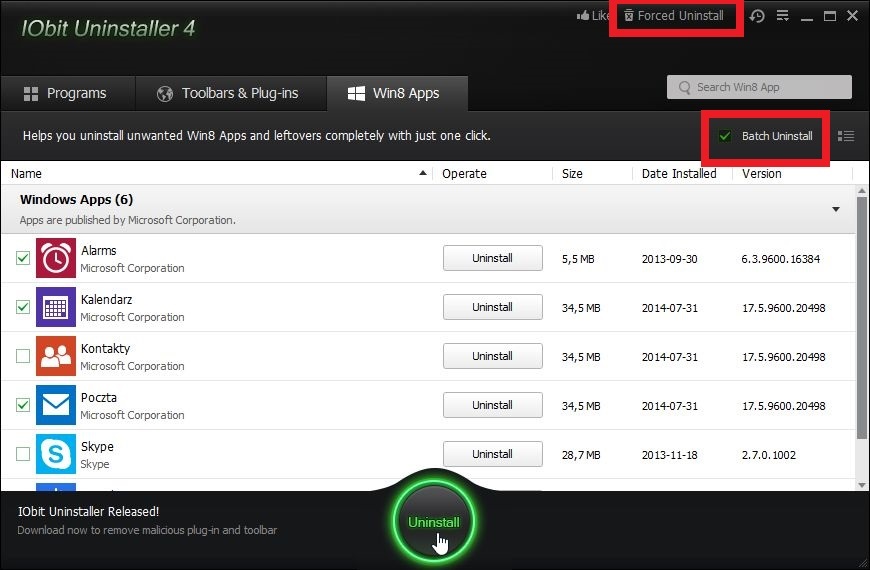The height and width of the screenshot is (570, 870).
Task: Open the uninstall history clock icon
Action: [757, 16]
